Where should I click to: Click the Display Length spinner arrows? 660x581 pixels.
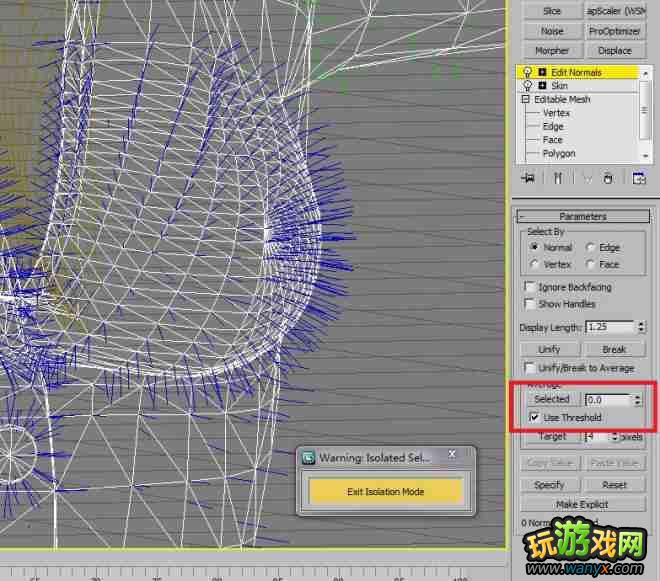(x=641, y=327)
